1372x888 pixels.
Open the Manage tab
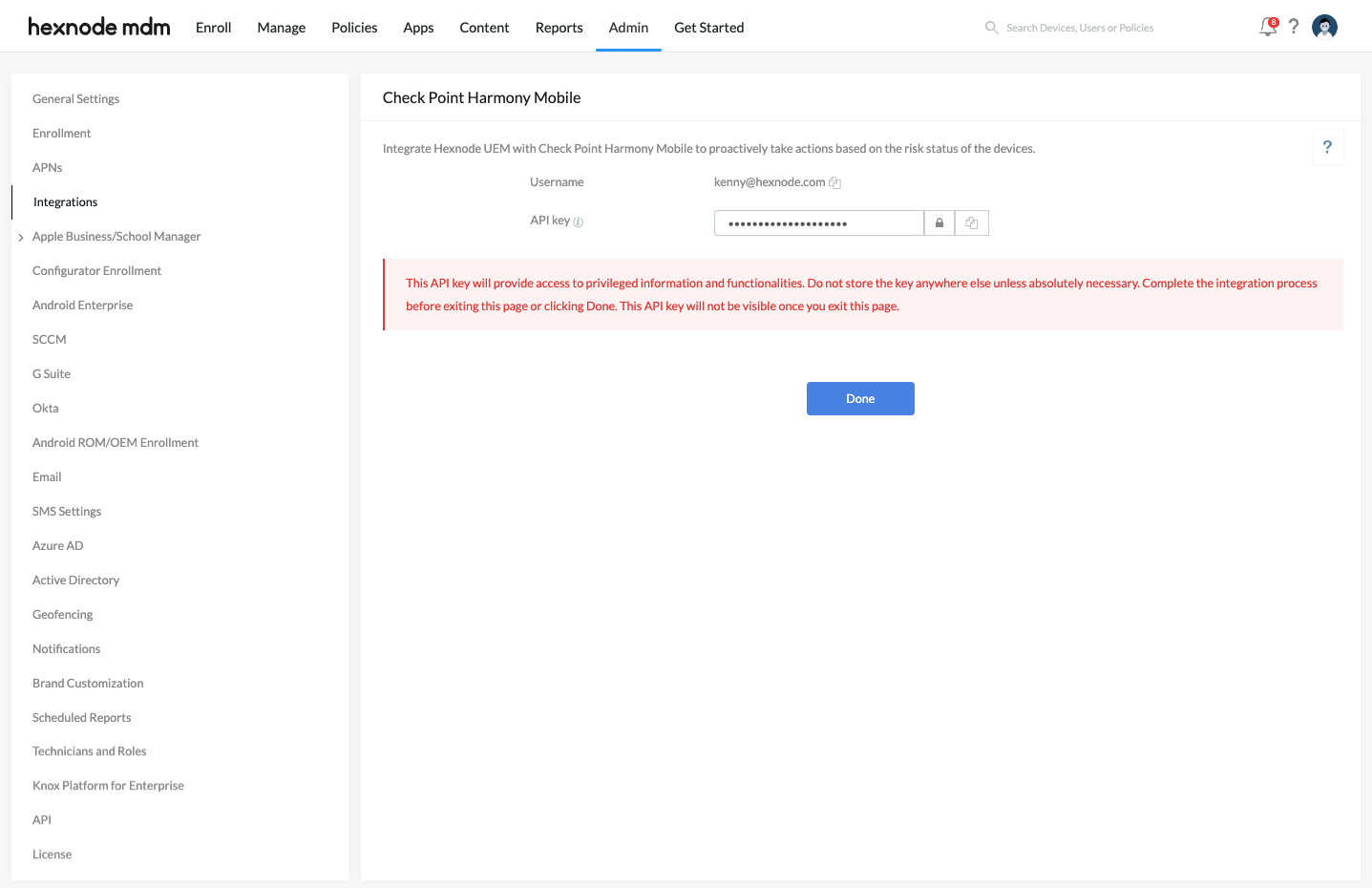(282, 28)
